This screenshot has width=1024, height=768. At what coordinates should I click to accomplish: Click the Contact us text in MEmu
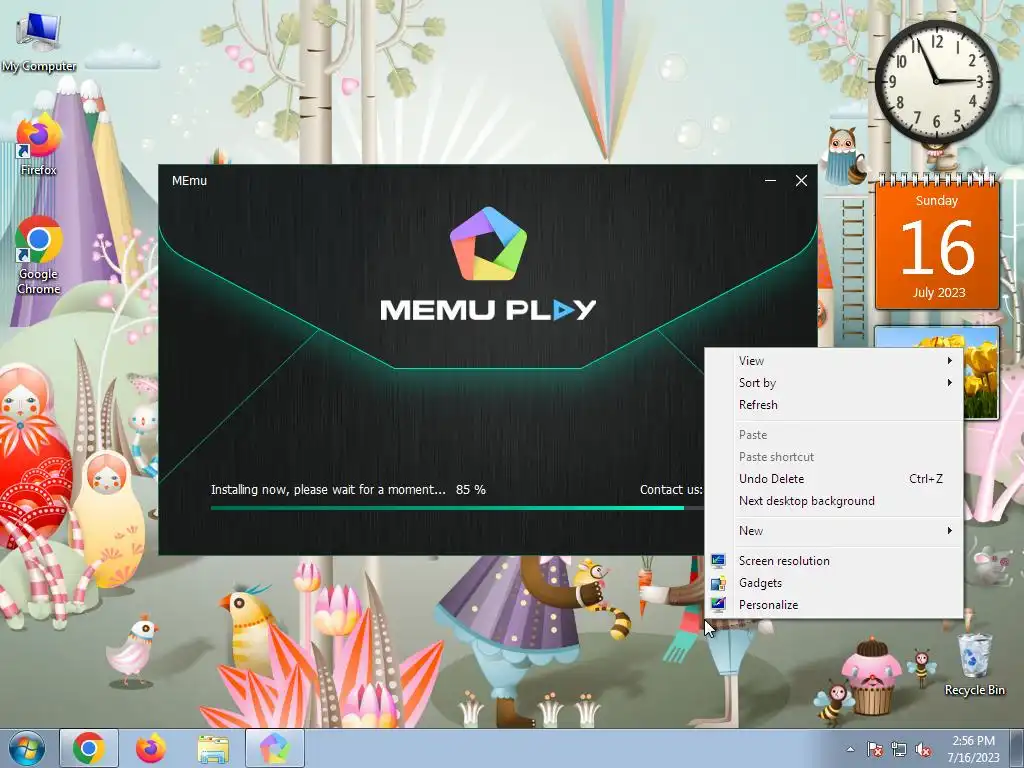(671, 490)
